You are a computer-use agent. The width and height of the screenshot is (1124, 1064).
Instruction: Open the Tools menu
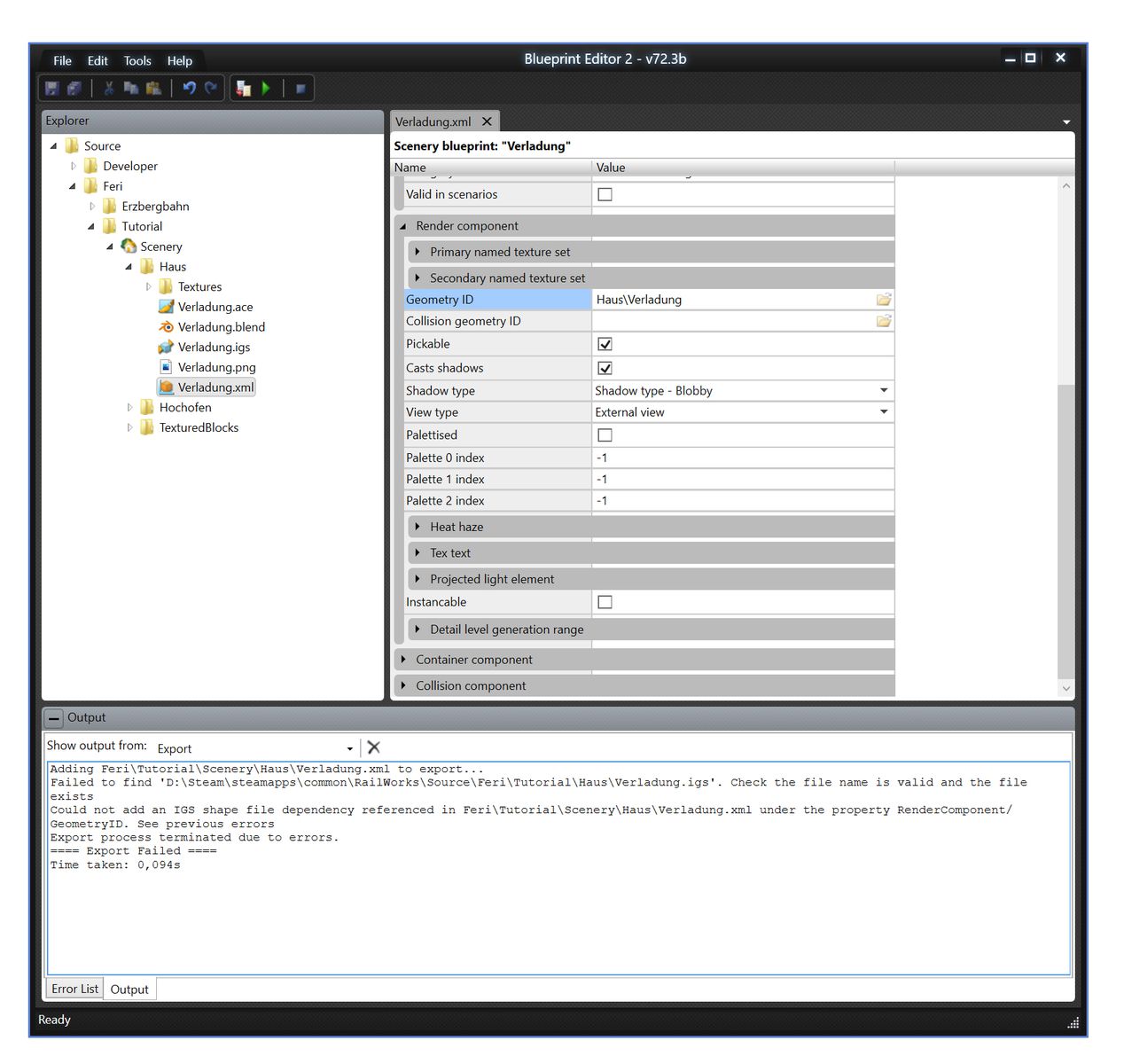(x=137, y=60)
